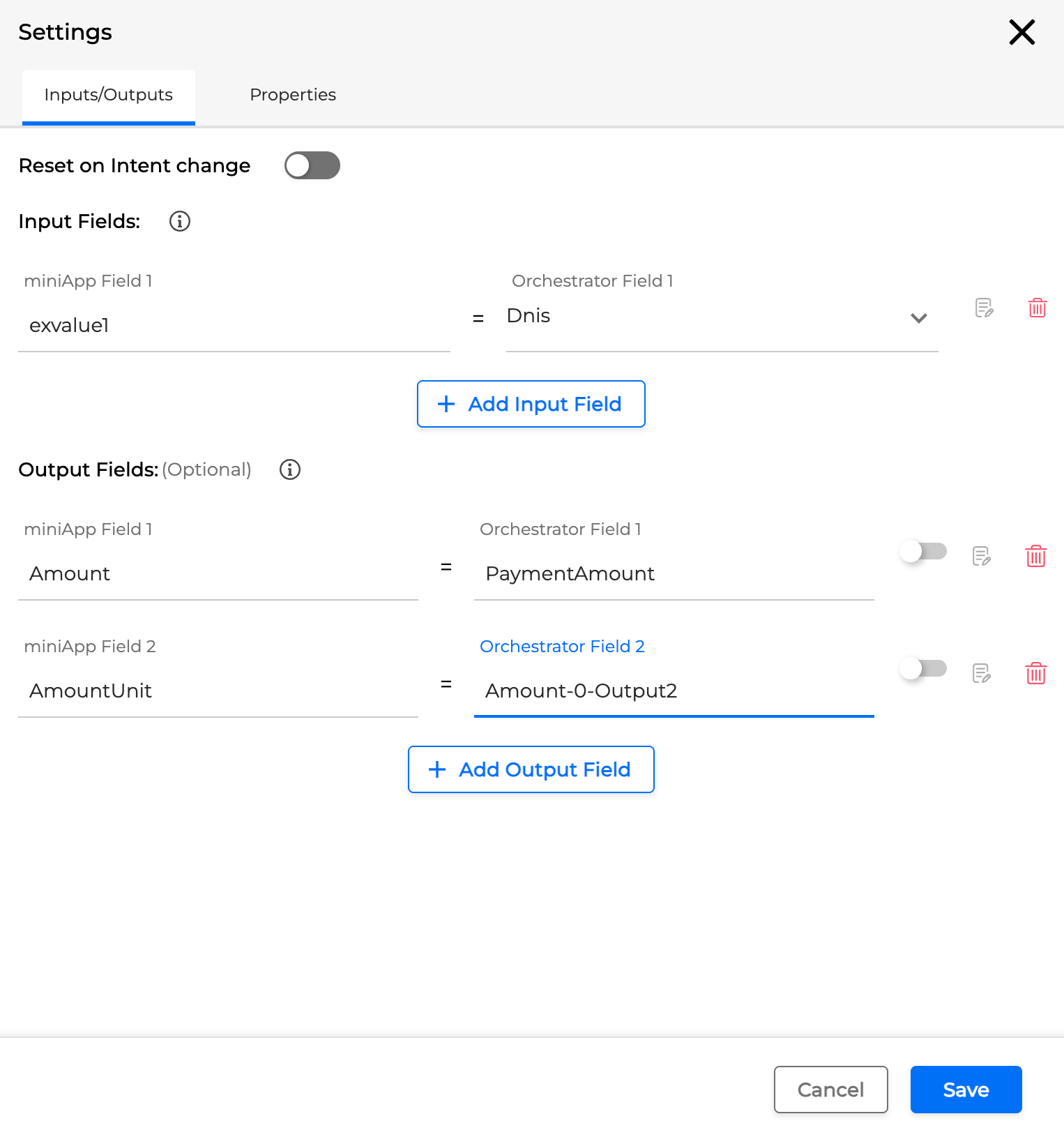Click the edit icon for AmountUnit output row
Image resolution: width=1064 pixels, height=1137 pixels.
(x=982, y=673)
